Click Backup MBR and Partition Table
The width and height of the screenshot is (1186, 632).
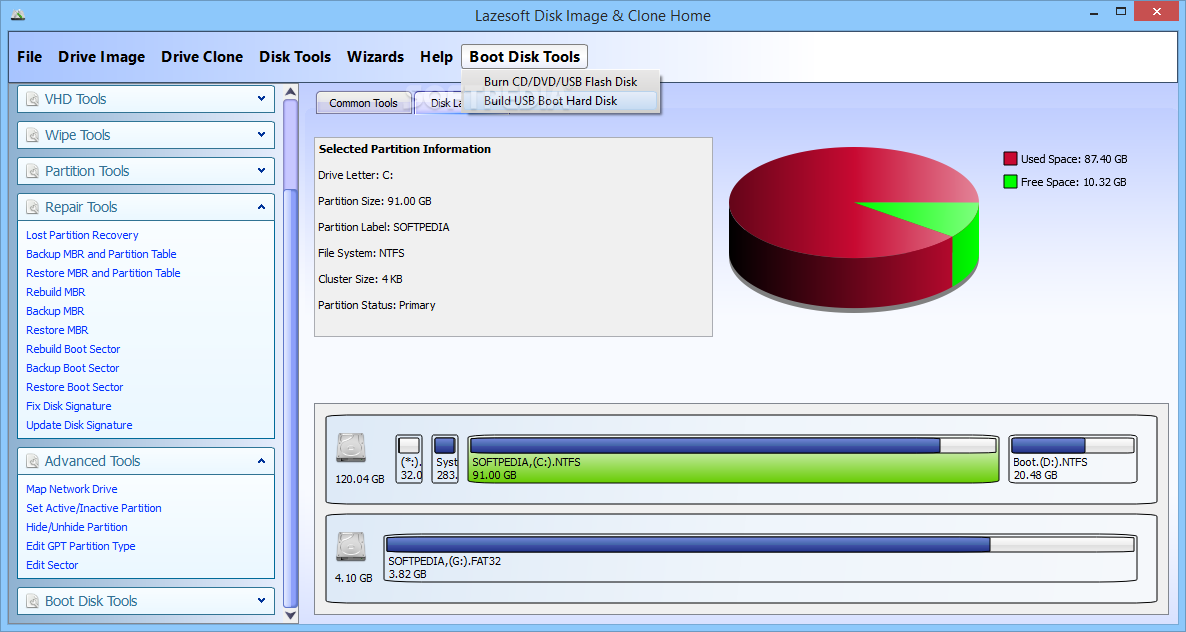(x=101, y=254)
